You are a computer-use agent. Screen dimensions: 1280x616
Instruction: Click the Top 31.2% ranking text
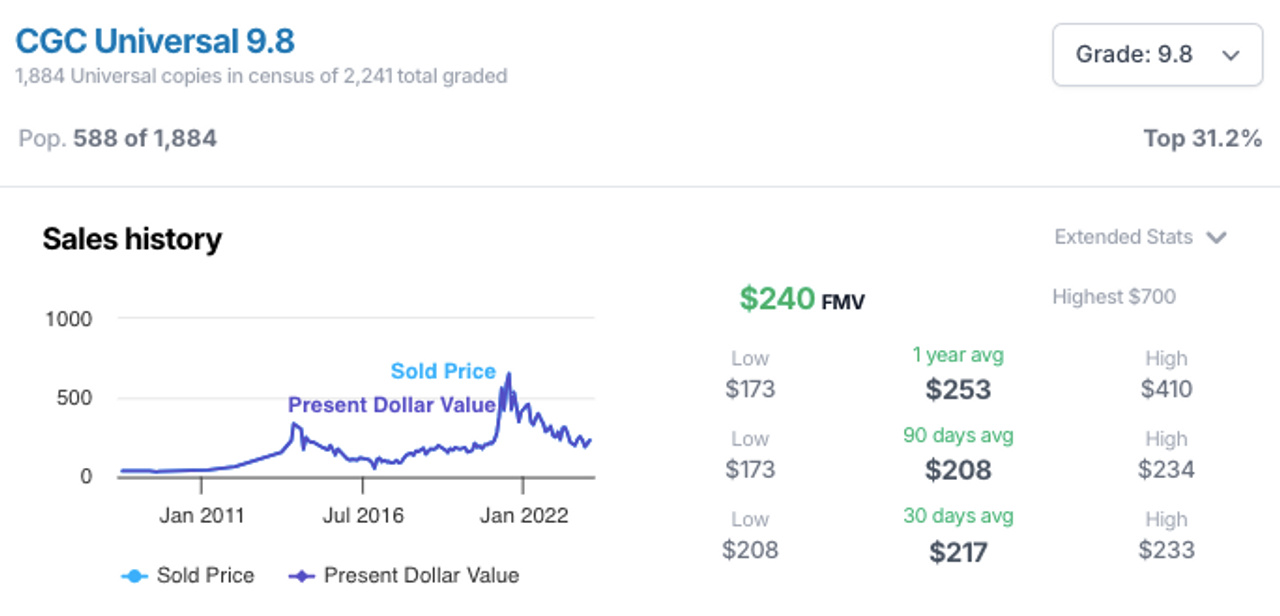click(x=1203, y=139)
